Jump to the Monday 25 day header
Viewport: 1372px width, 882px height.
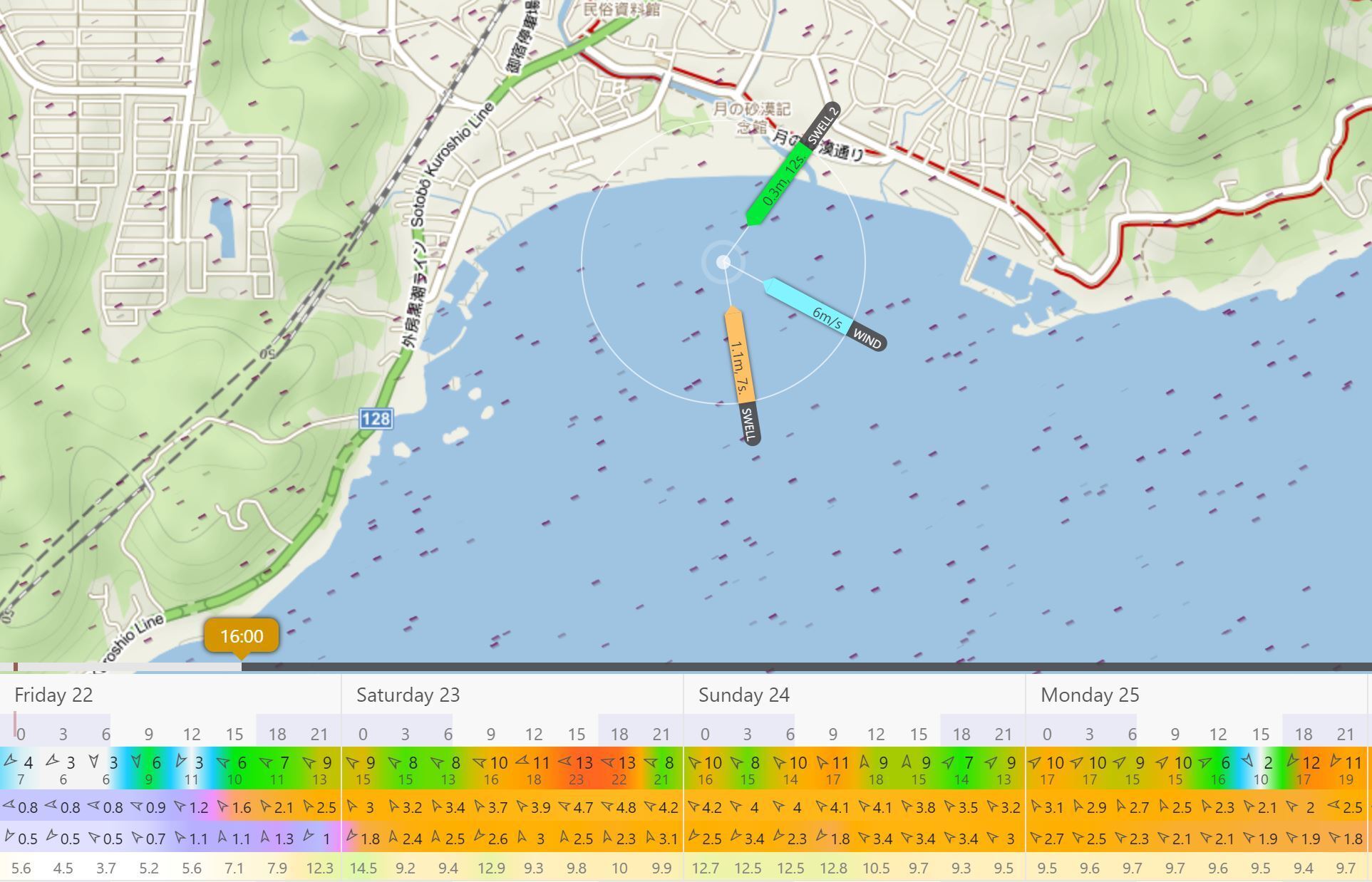[x=1089, y=695]
